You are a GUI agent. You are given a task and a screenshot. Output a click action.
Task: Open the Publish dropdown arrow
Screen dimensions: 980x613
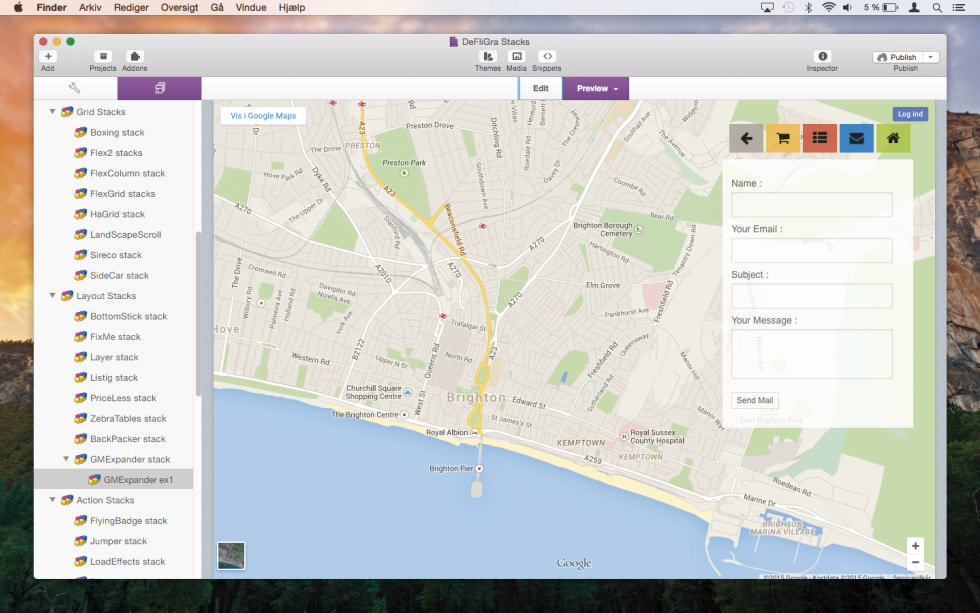coord(931,57)
